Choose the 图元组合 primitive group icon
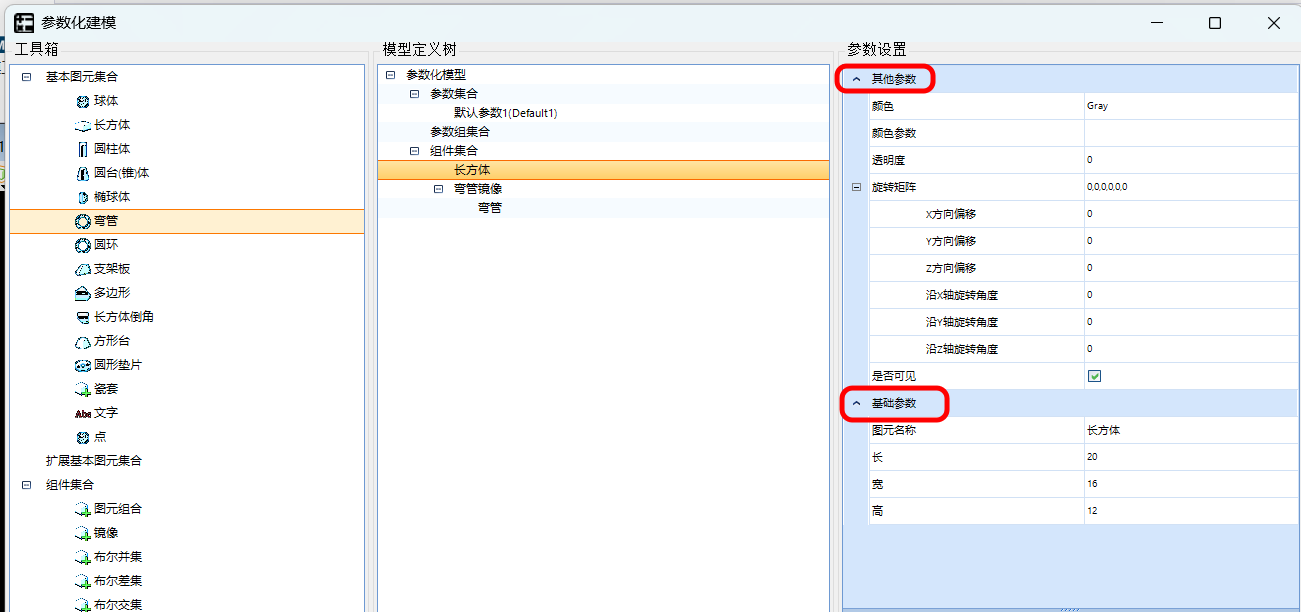The width and height of the screenshot is (1301, 612). pyautogui.click(x=83, y=509)
